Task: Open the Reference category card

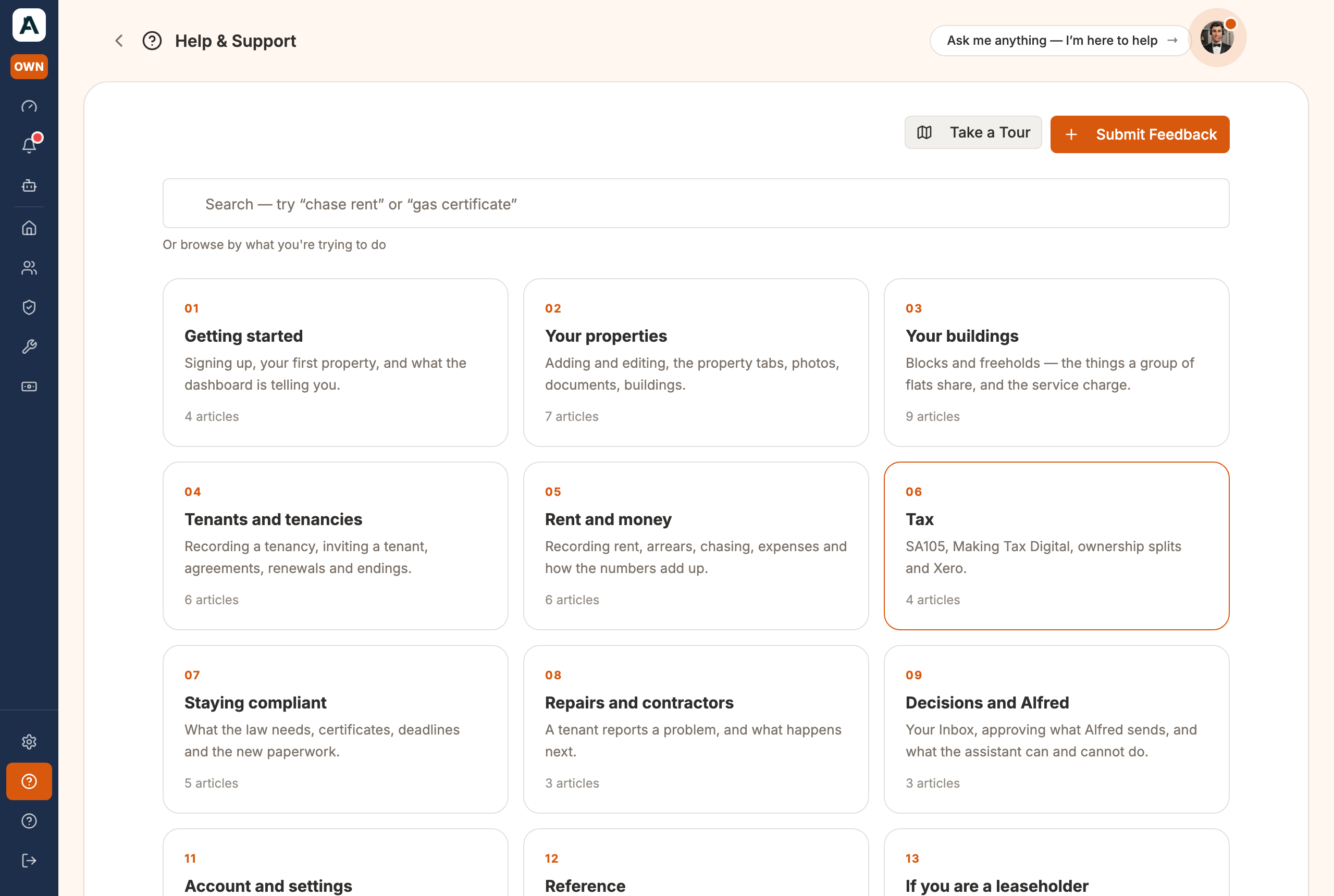Action: point(696,862)
